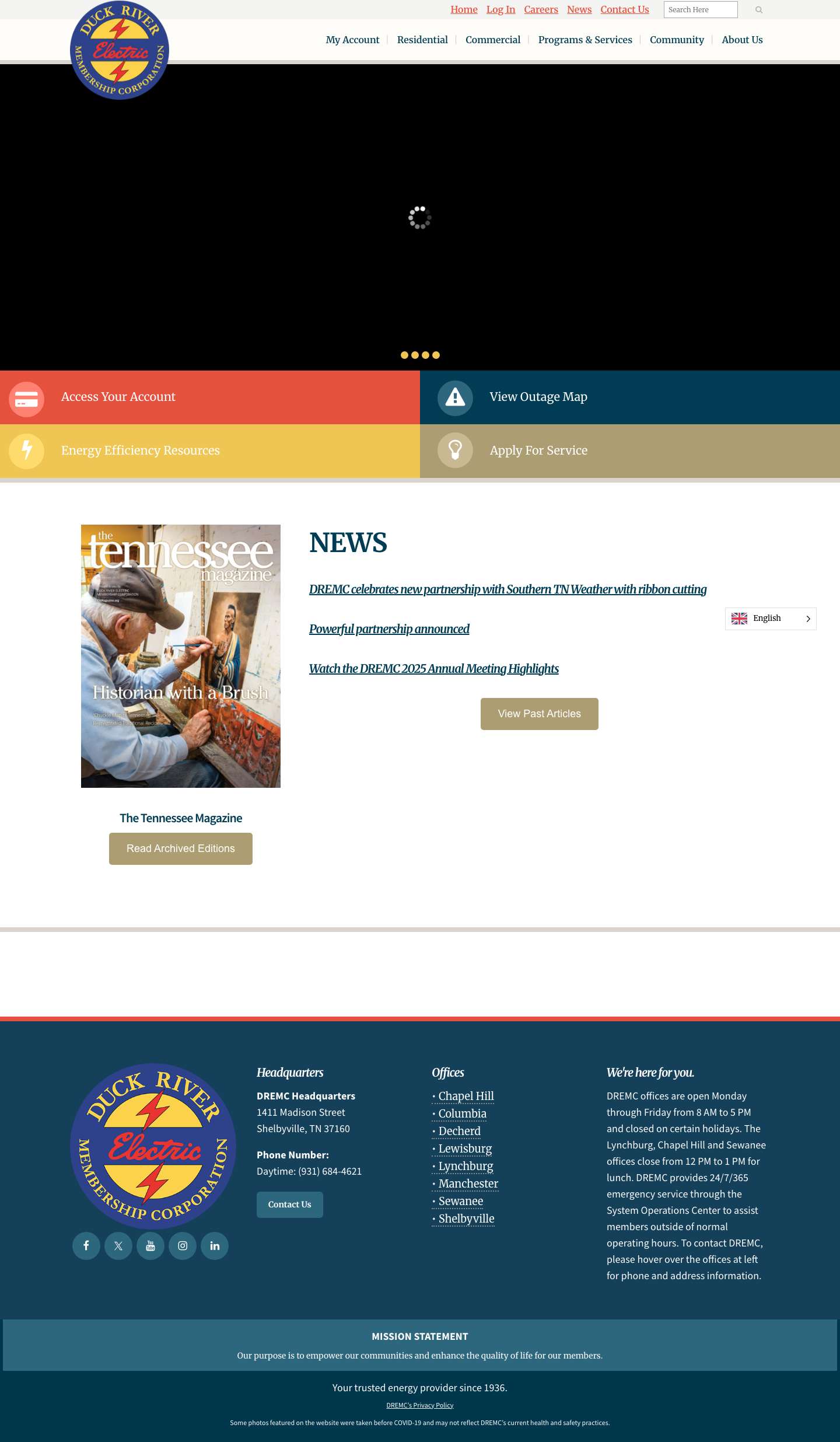
Task: Click the footer Duck River Electric logo
Action: click(x=153, y=1146)
